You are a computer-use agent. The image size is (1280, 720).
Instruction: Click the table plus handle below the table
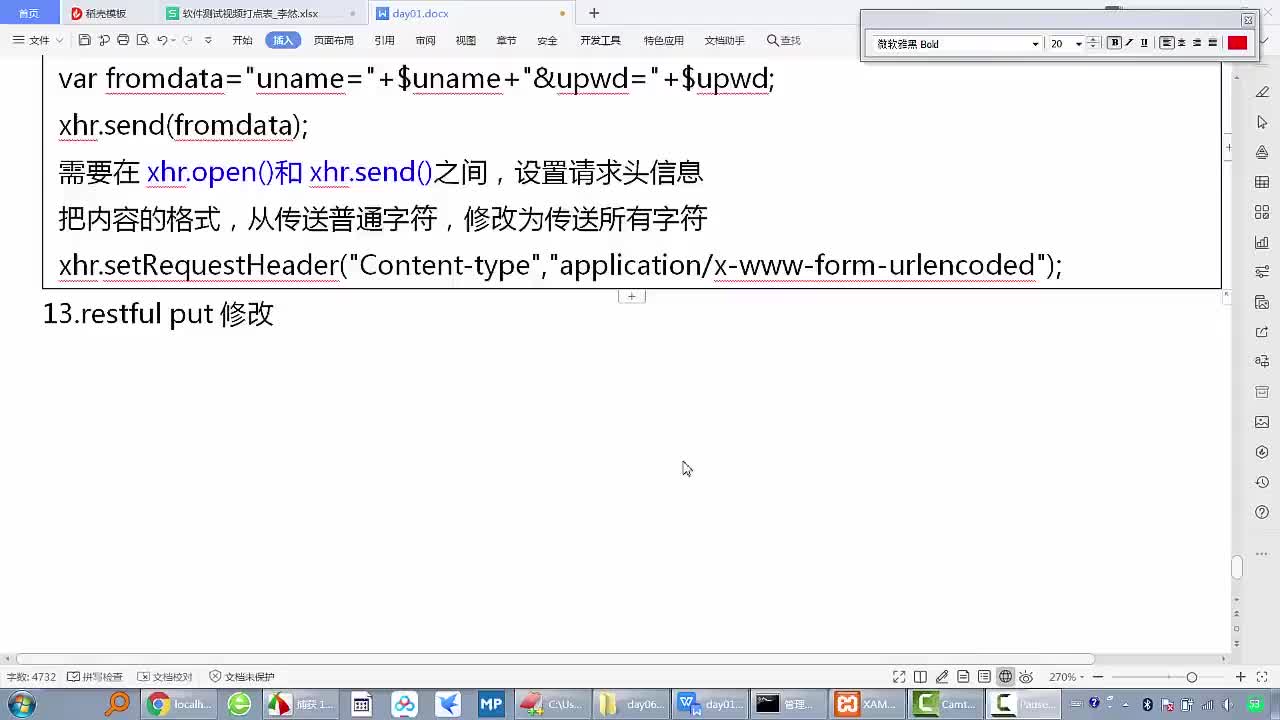point(631,296)
